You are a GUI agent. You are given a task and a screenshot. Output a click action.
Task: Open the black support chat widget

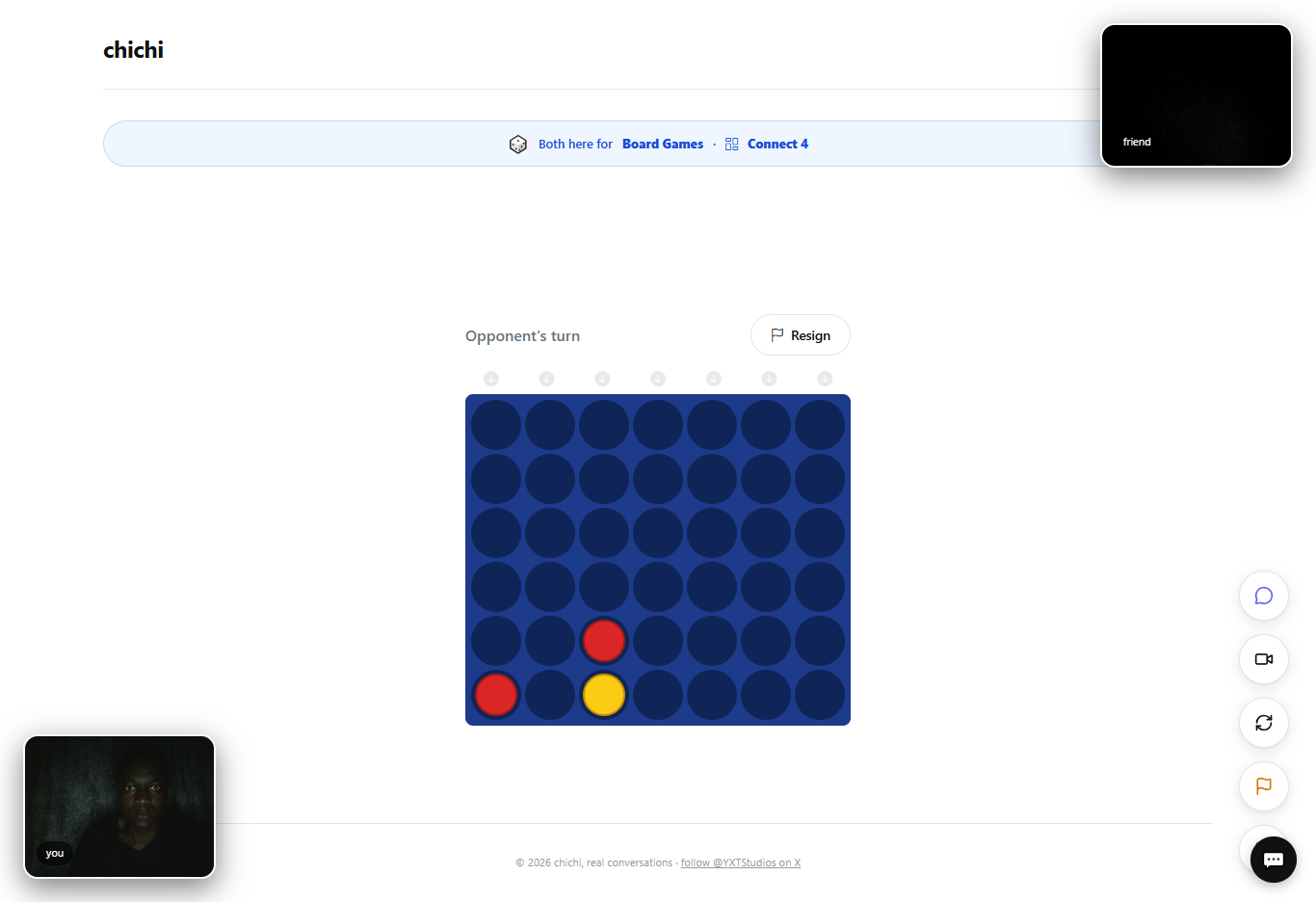1274,860
